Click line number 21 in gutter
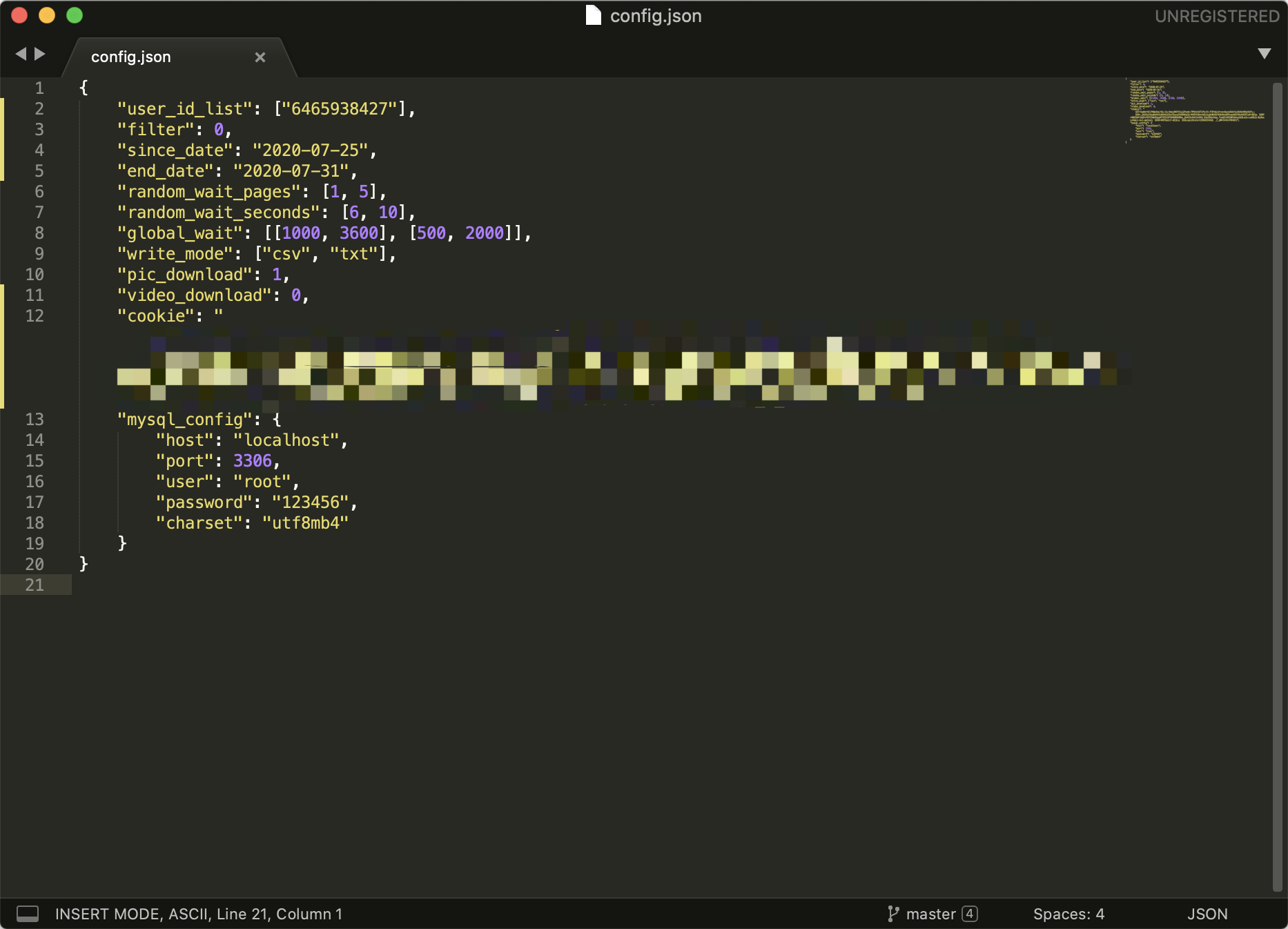 [x=35, y=585]
